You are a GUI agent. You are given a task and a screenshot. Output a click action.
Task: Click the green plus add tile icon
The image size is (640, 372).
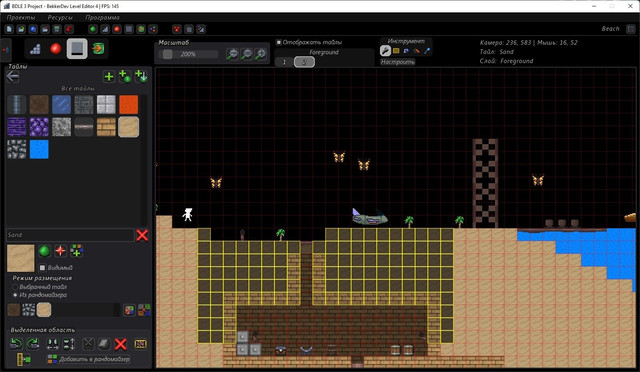(x=109, y=77)
